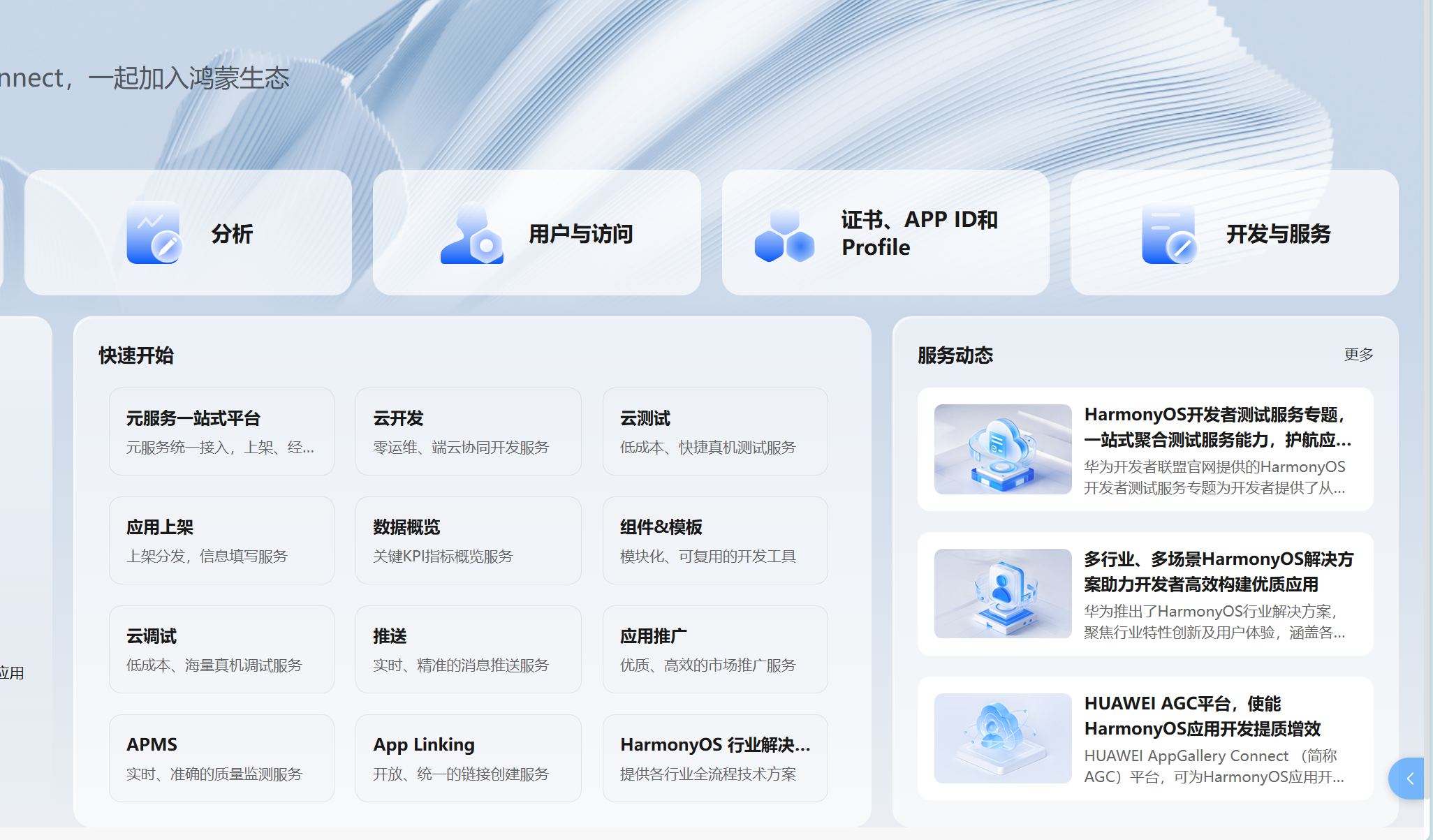Select the APMS quality monitoring card
The image size is (1433, 840).
[x=221, y=758]
